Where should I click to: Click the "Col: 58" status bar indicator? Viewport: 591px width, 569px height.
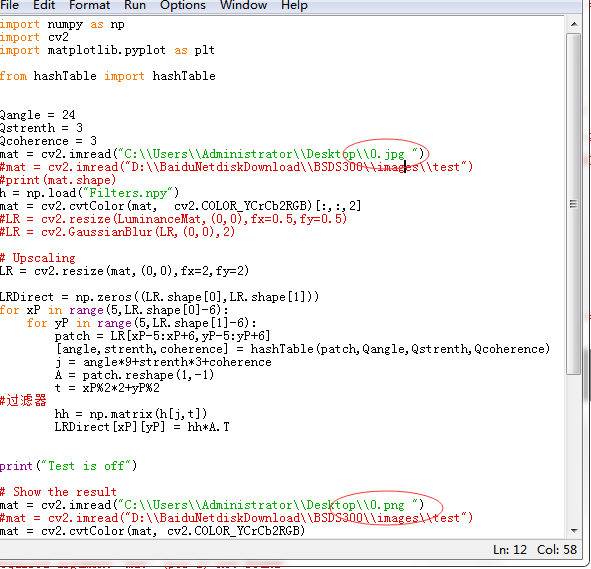pos(557,550)
